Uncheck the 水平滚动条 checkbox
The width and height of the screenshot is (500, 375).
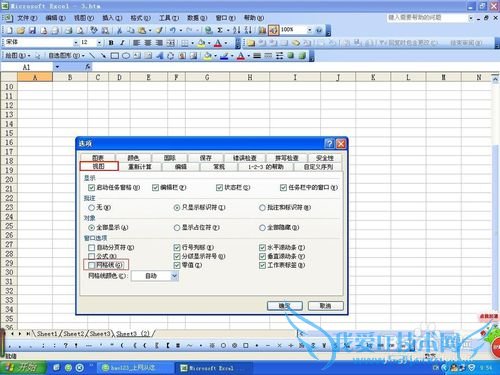pyautogui.click(x=262, y=248)
